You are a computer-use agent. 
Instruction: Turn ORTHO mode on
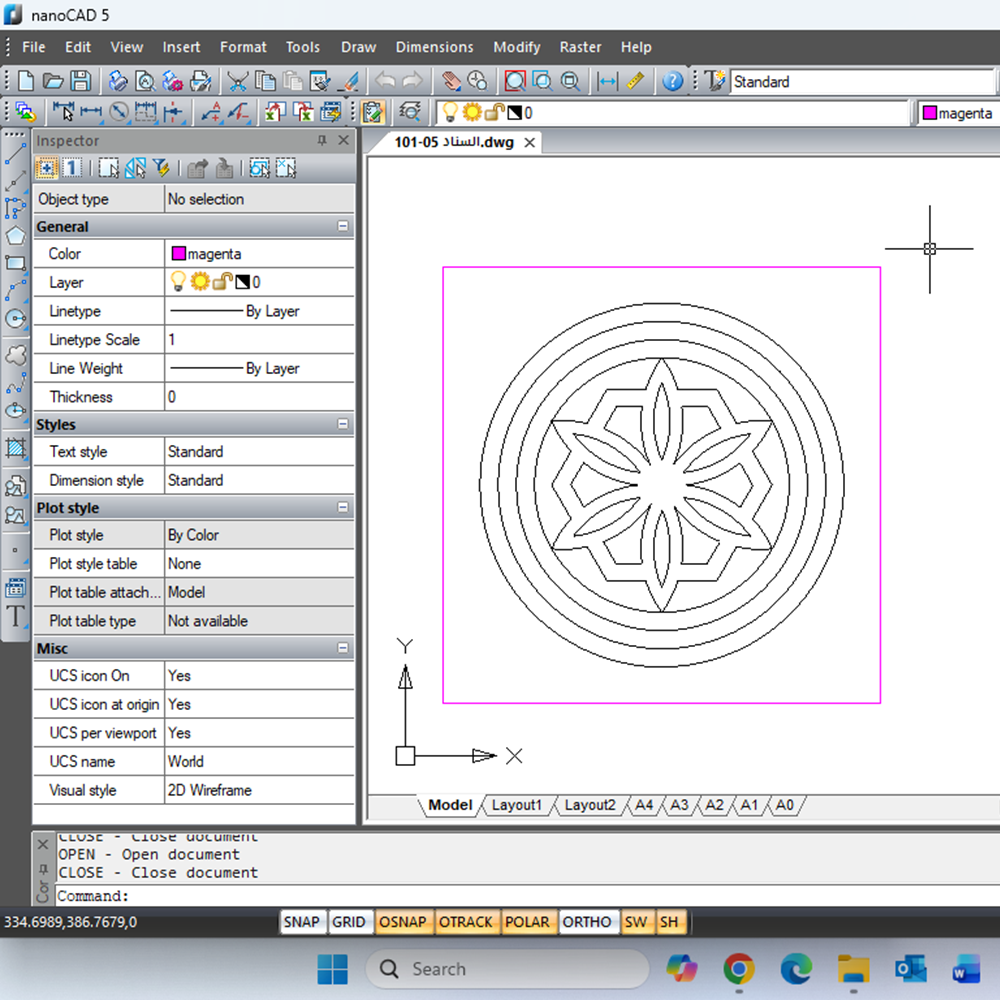[586, 922]
